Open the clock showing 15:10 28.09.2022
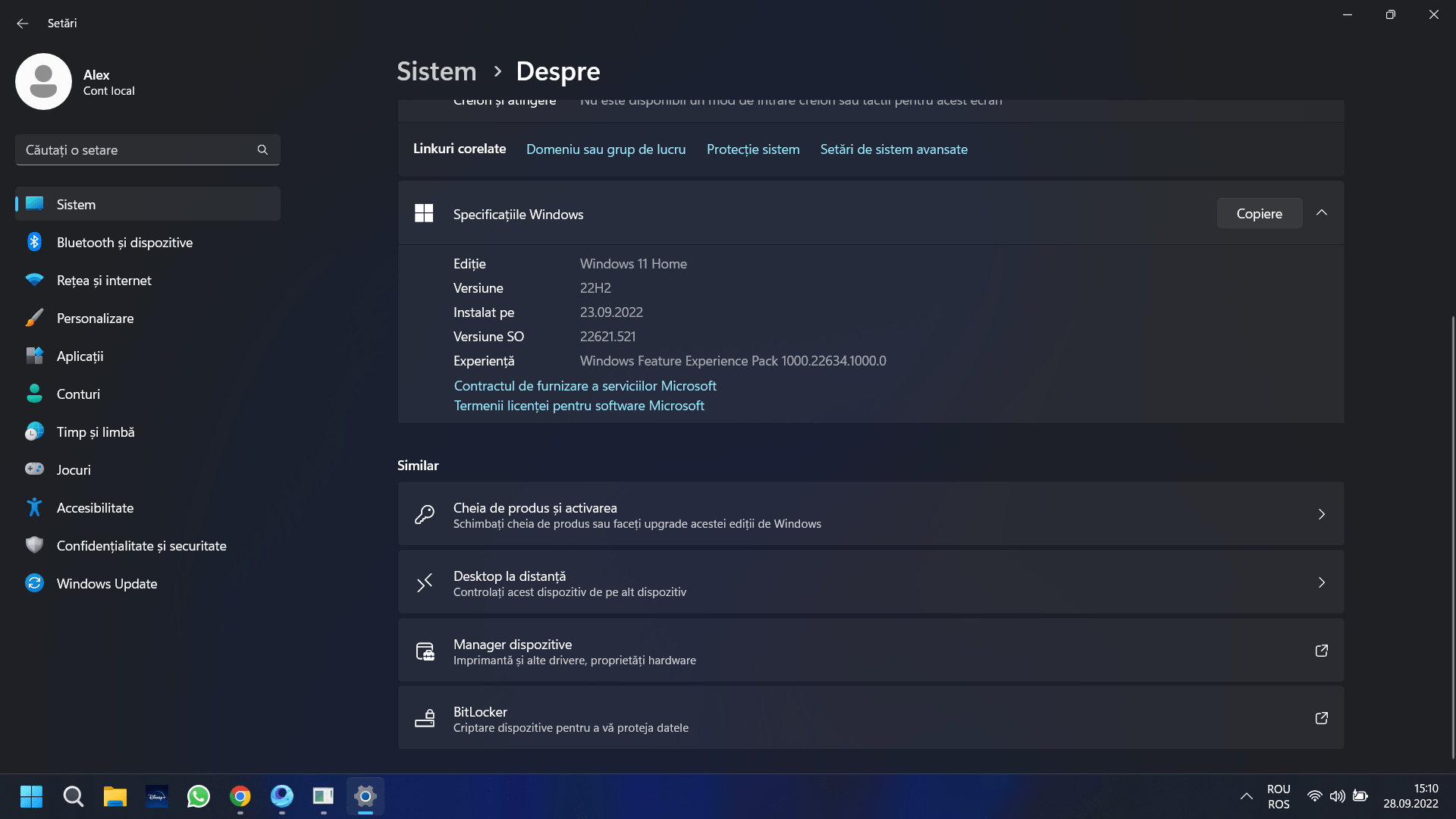This screenshot has width=1456, height=819. pyautogui.click(x=1410, y=796)
